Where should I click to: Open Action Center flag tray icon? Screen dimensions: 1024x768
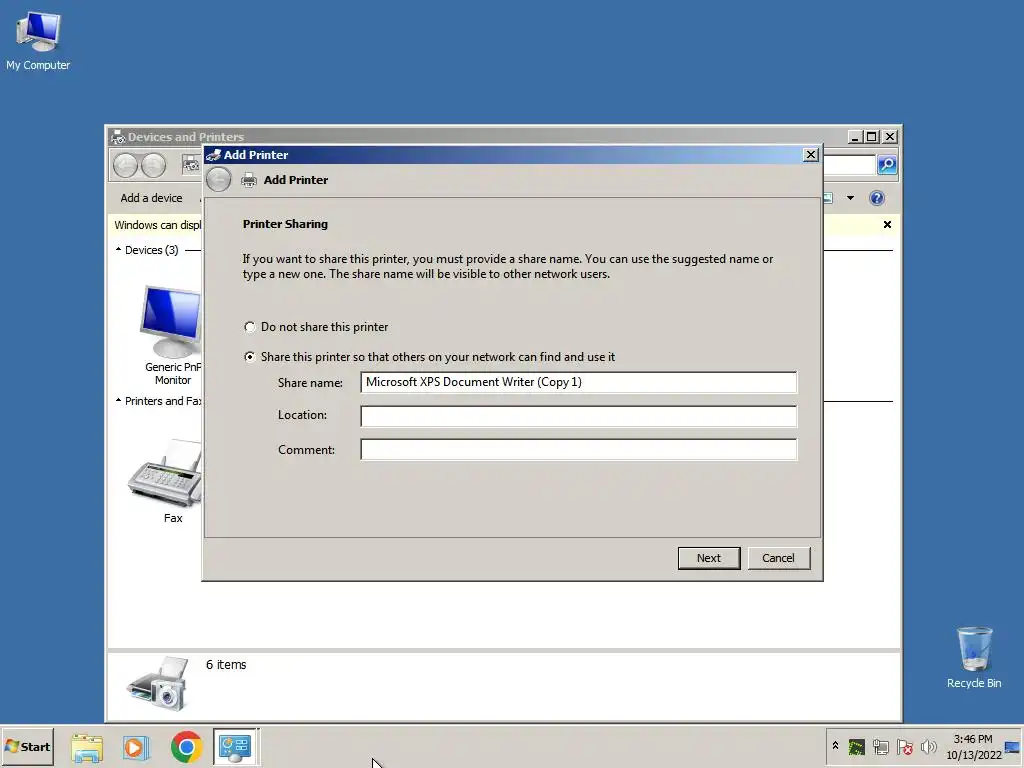click(904, 746)
